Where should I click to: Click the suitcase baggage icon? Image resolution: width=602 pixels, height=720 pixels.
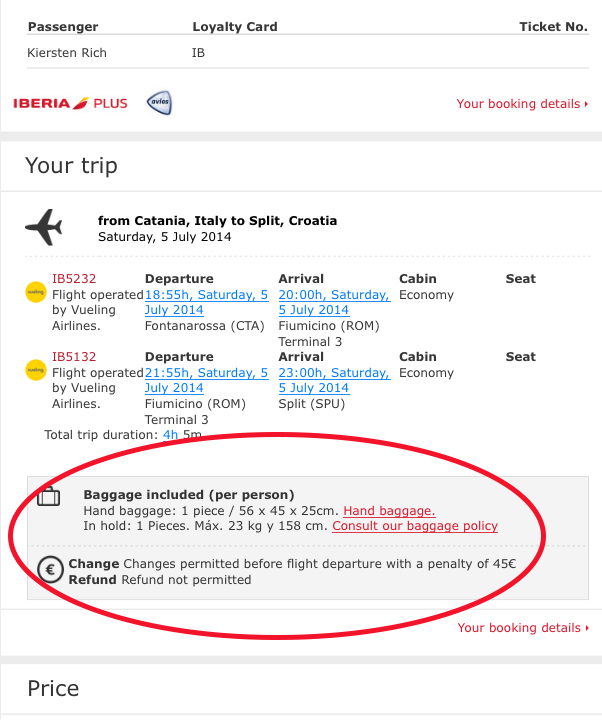pos(49,496)
